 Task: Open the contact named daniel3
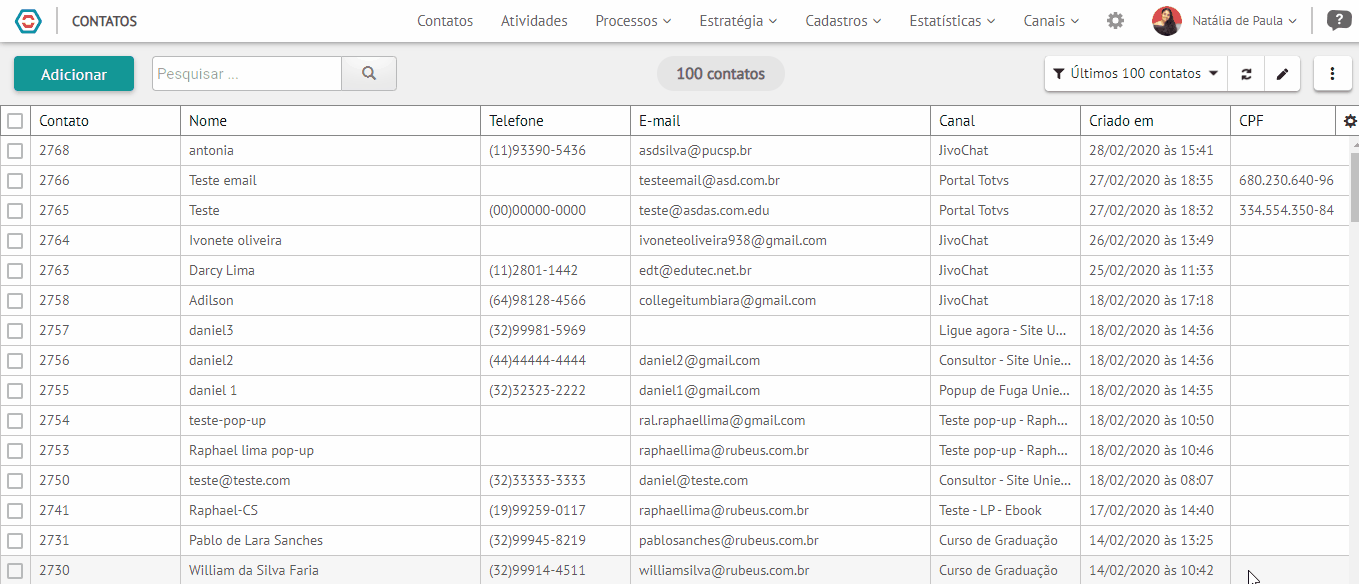pyautogui.click(x=211, y=331)
